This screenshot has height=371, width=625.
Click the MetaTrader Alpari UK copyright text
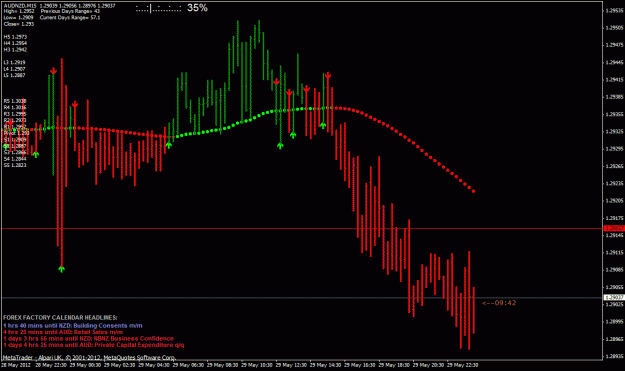pyautogui.click(x=89, y=357)
